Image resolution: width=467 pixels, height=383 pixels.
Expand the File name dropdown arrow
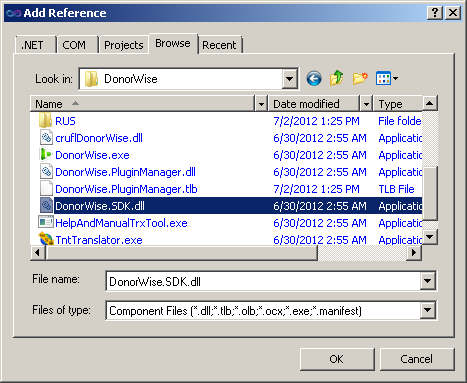427,281
